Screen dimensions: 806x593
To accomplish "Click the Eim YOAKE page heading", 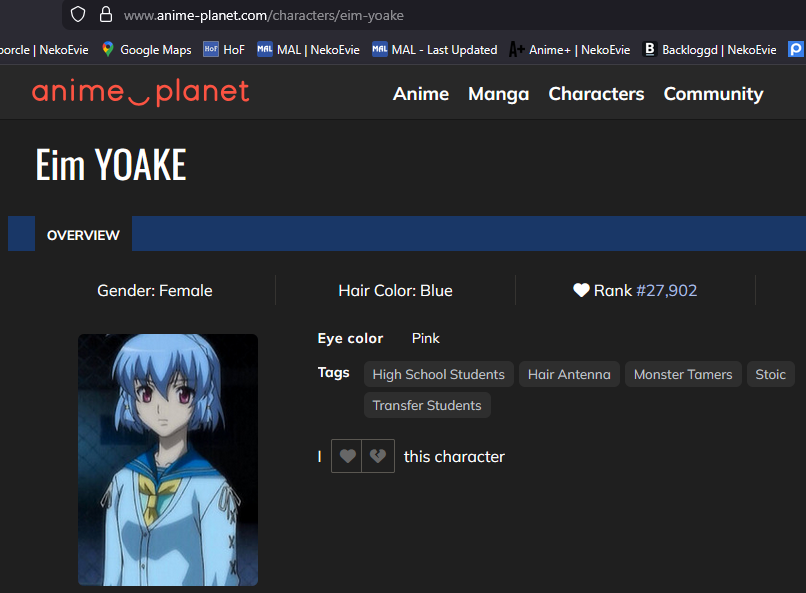I will tap(111, 164).
